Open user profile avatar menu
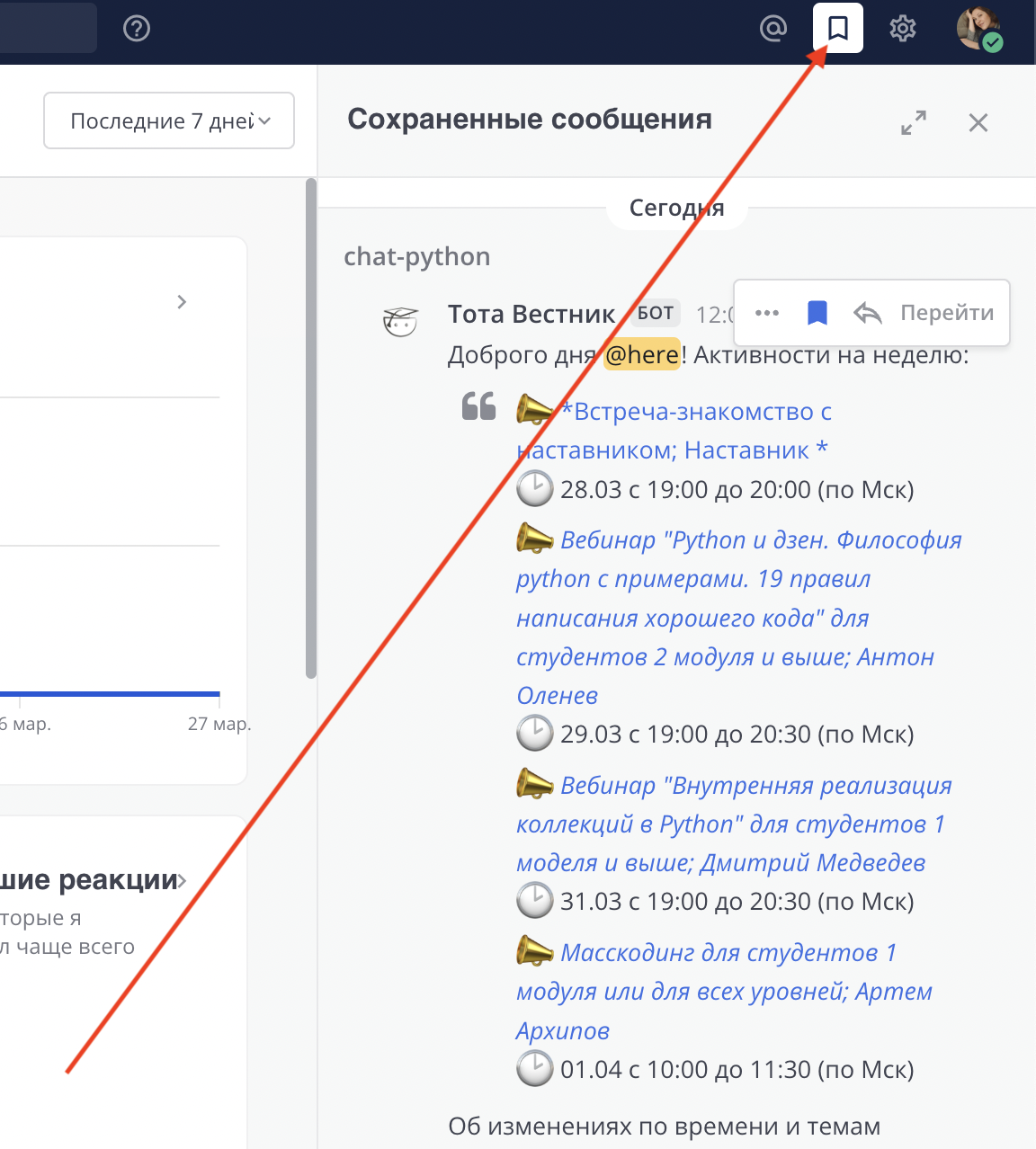Image resolution: width=1036 pixels, height=1149 pixels. pyautogui.click(x=978, y=29)
